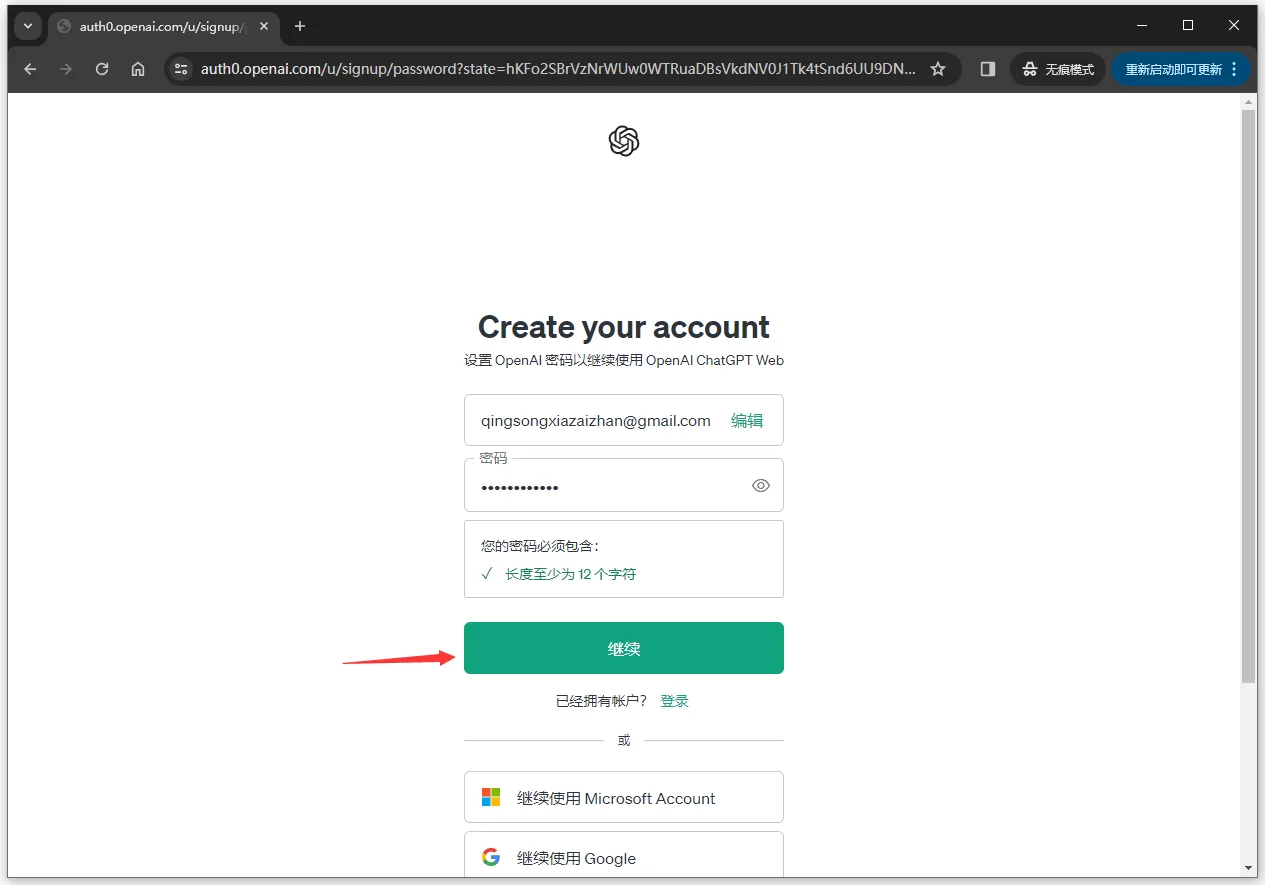1265x885 pixels.
Task: Click the 登录 login link
Action: tap(675, 701)
